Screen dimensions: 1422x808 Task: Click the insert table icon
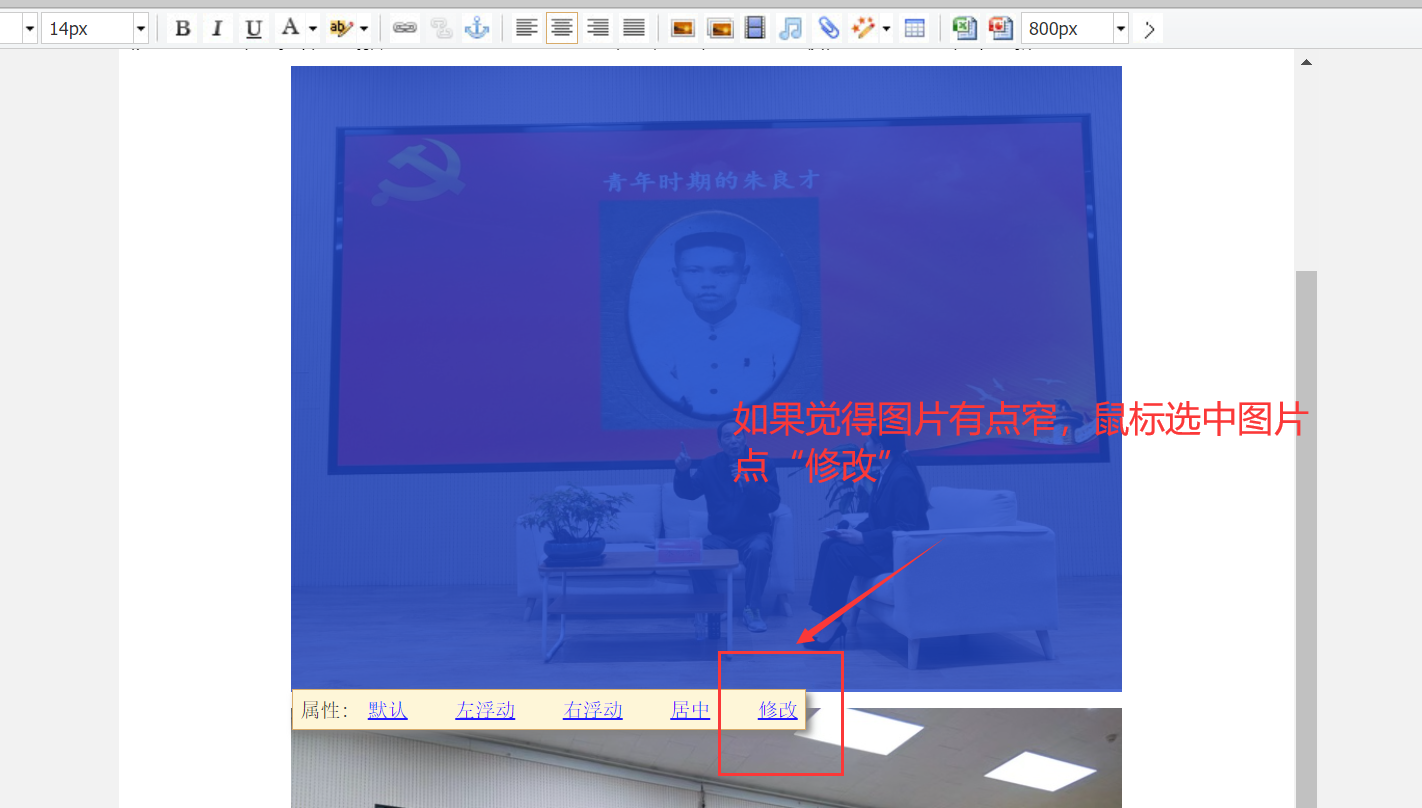coord(914,29)
